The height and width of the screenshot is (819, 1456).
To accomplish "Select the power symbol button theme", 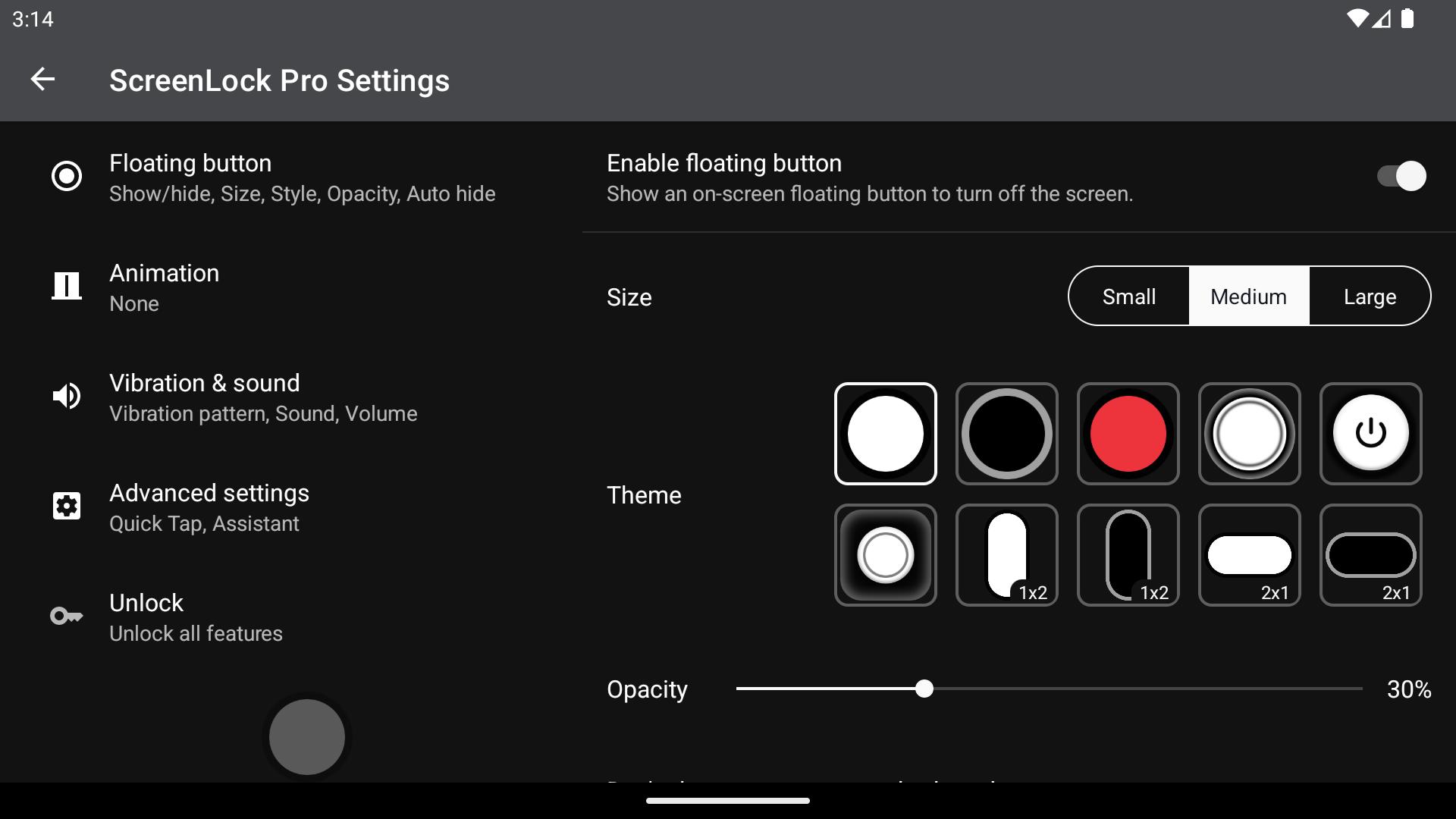I will pyautogui.click(x=1370, y=434).
